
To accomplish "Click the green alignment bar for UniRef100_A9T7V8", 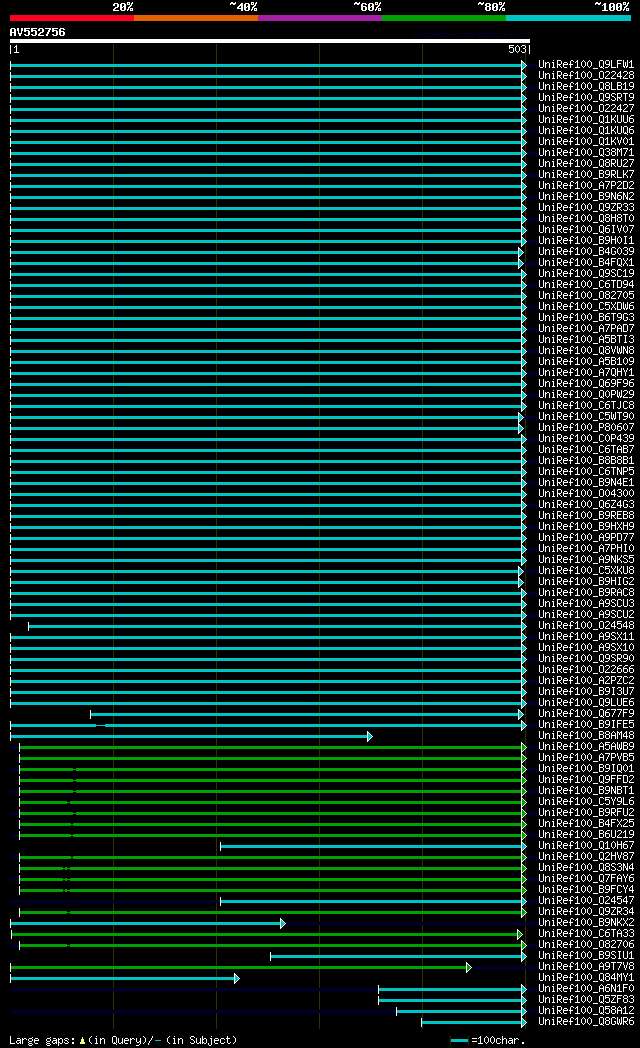I will [241, 968].
